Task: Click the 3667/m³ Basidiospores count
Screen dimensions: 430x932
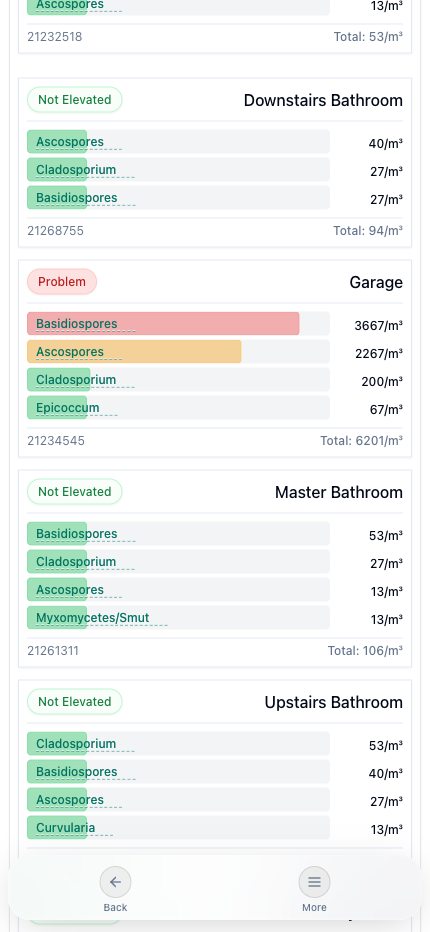Action: [x=378, y=326]
